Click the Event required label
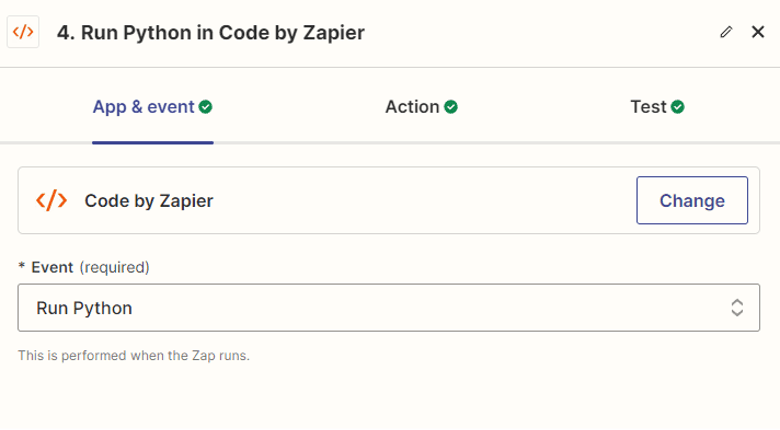 pos(84,267)
